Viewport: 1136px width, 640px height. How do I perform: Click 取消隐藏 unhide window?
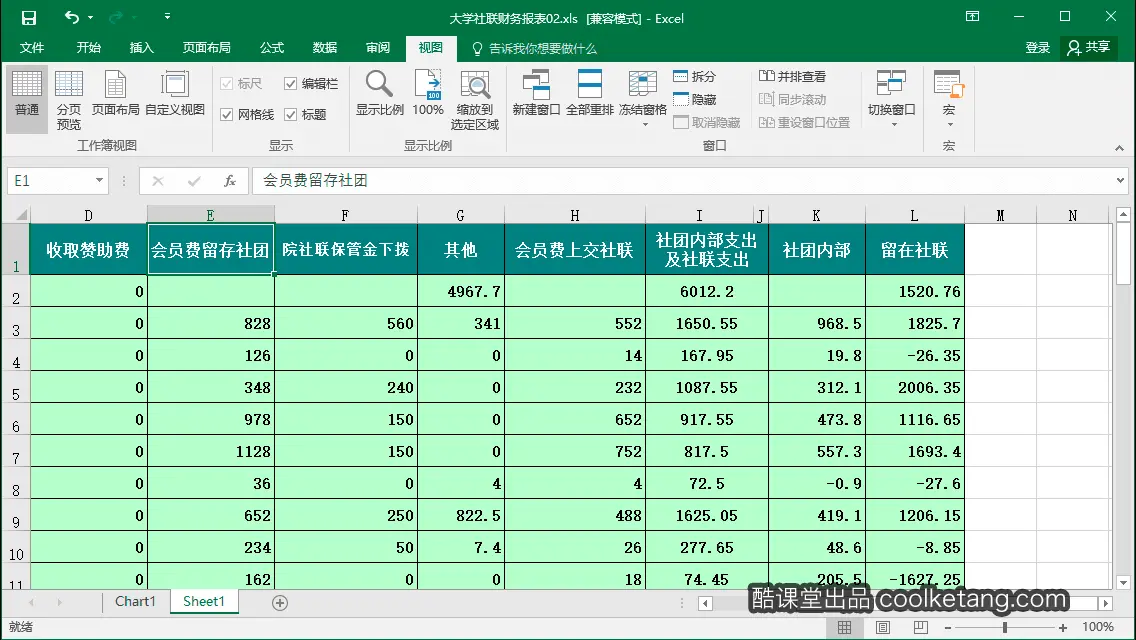(x=706, y=122)
